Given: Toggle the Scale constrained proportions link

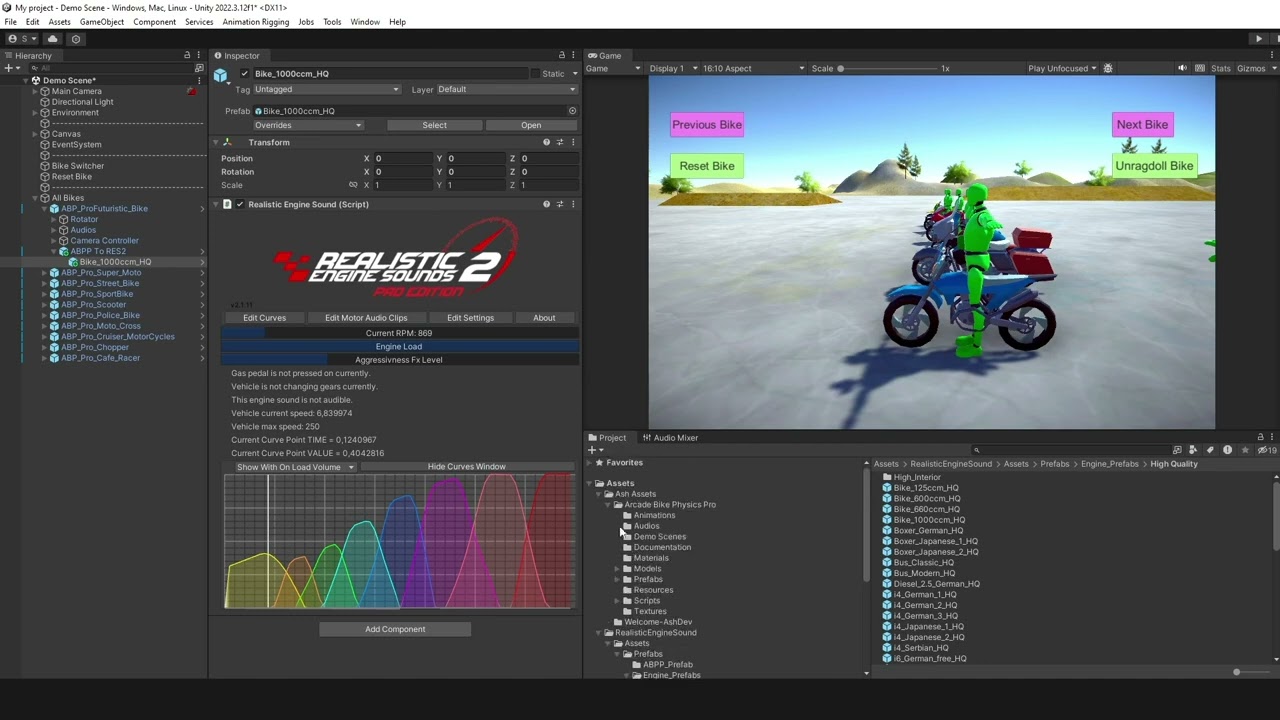Looking at the screenshot, I should [353, 185].
